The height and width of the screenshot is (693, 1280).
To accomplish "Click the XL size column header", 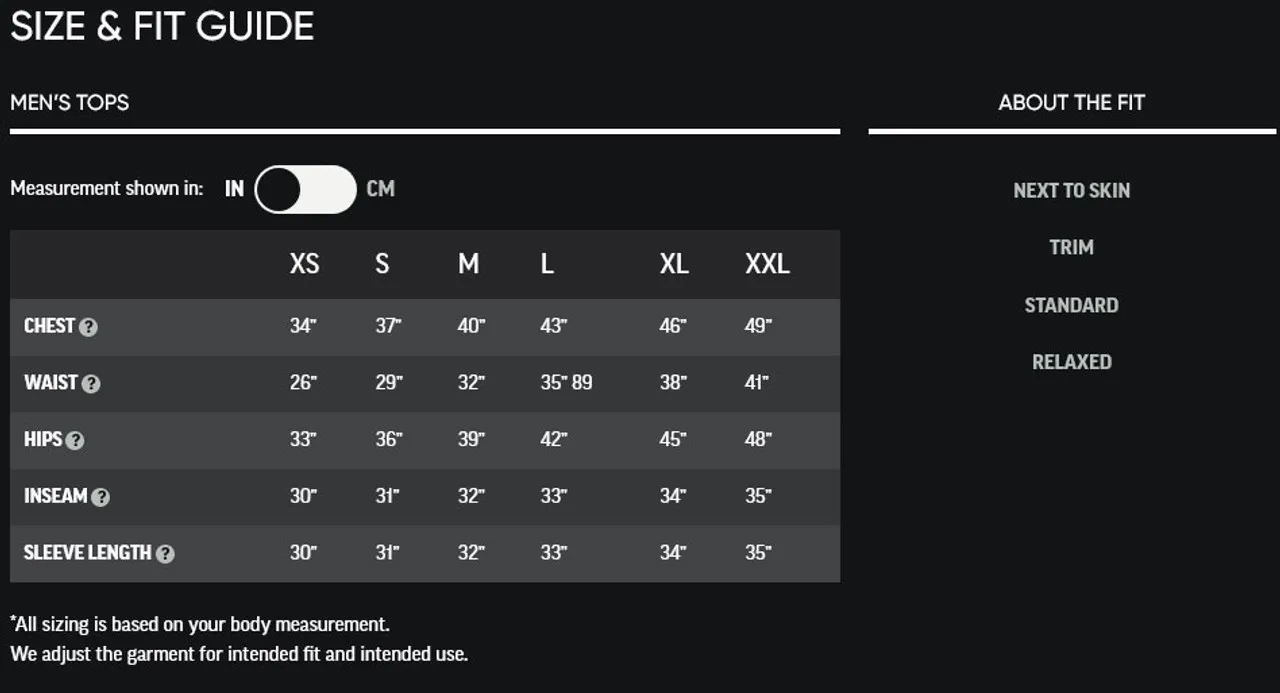I will pos(674,264).
